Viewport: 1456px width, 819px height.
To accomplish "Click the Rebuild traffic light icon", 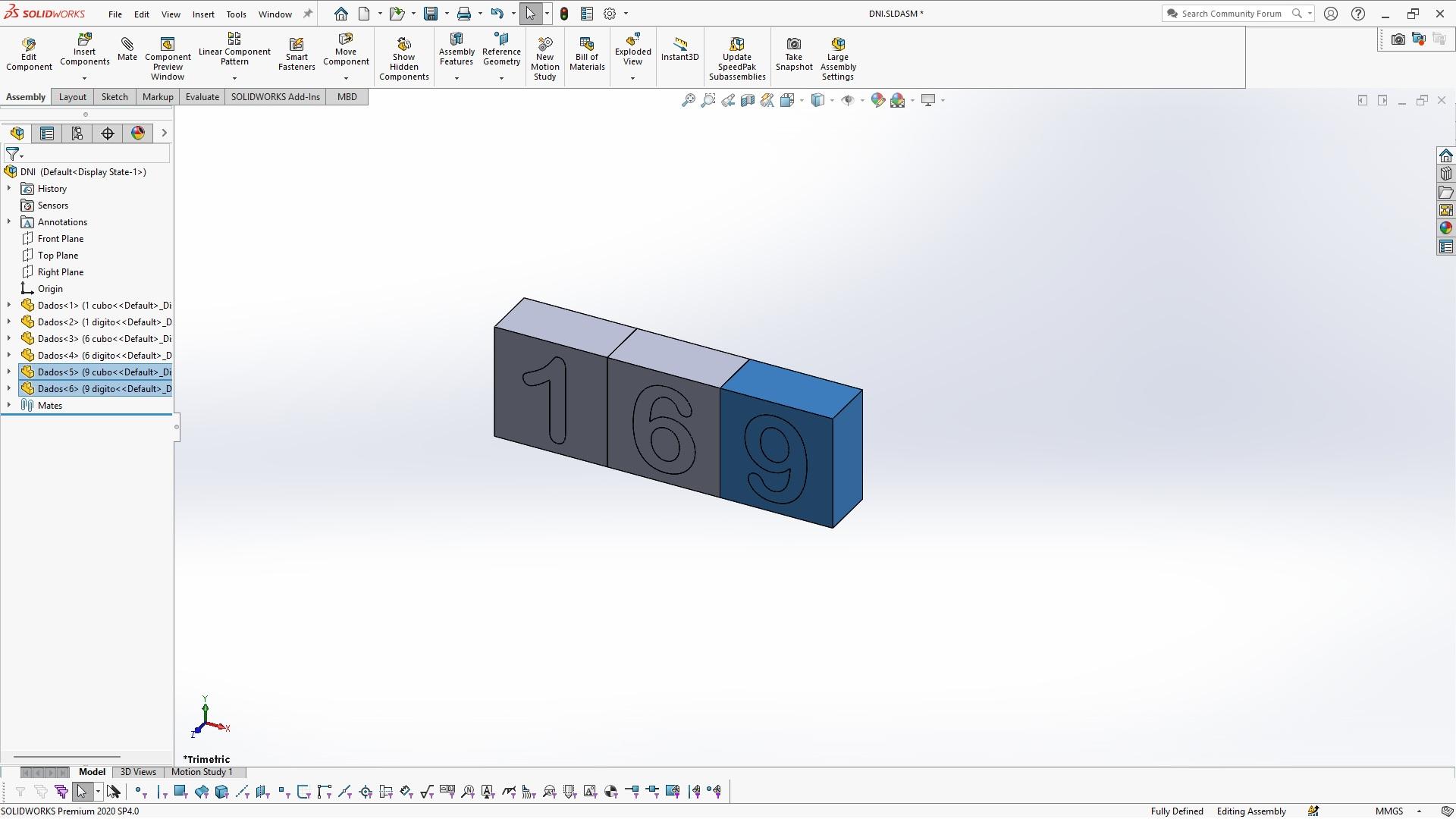I will [564, 14].
